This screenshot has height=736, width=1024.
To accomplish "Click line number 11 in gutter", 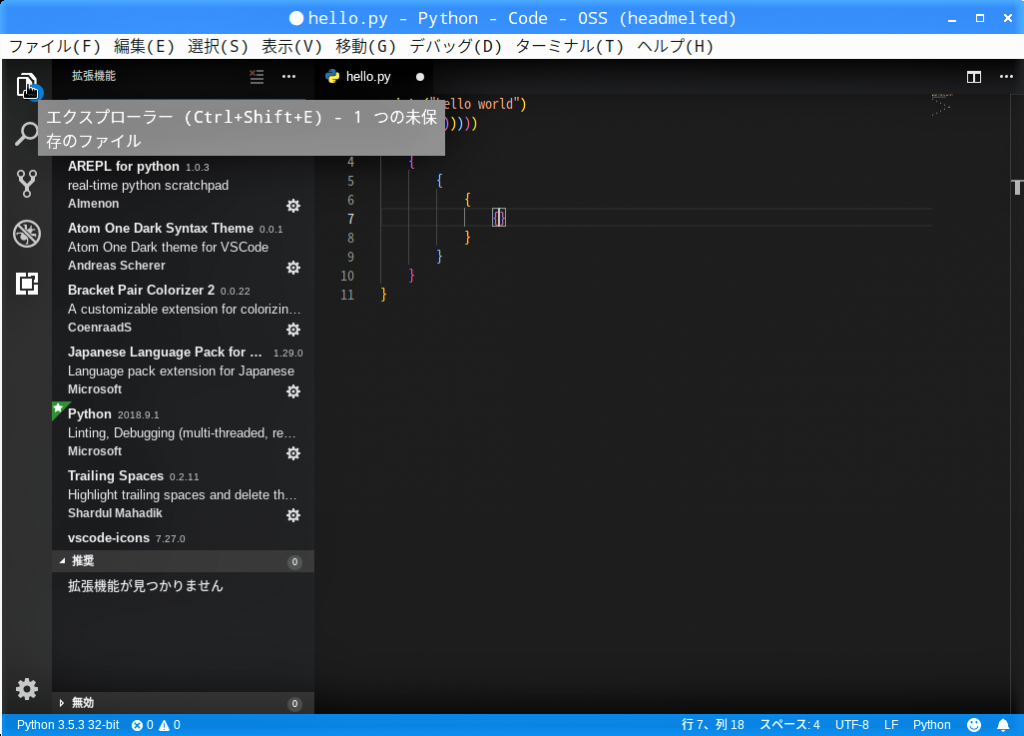I will pos(347,295).
